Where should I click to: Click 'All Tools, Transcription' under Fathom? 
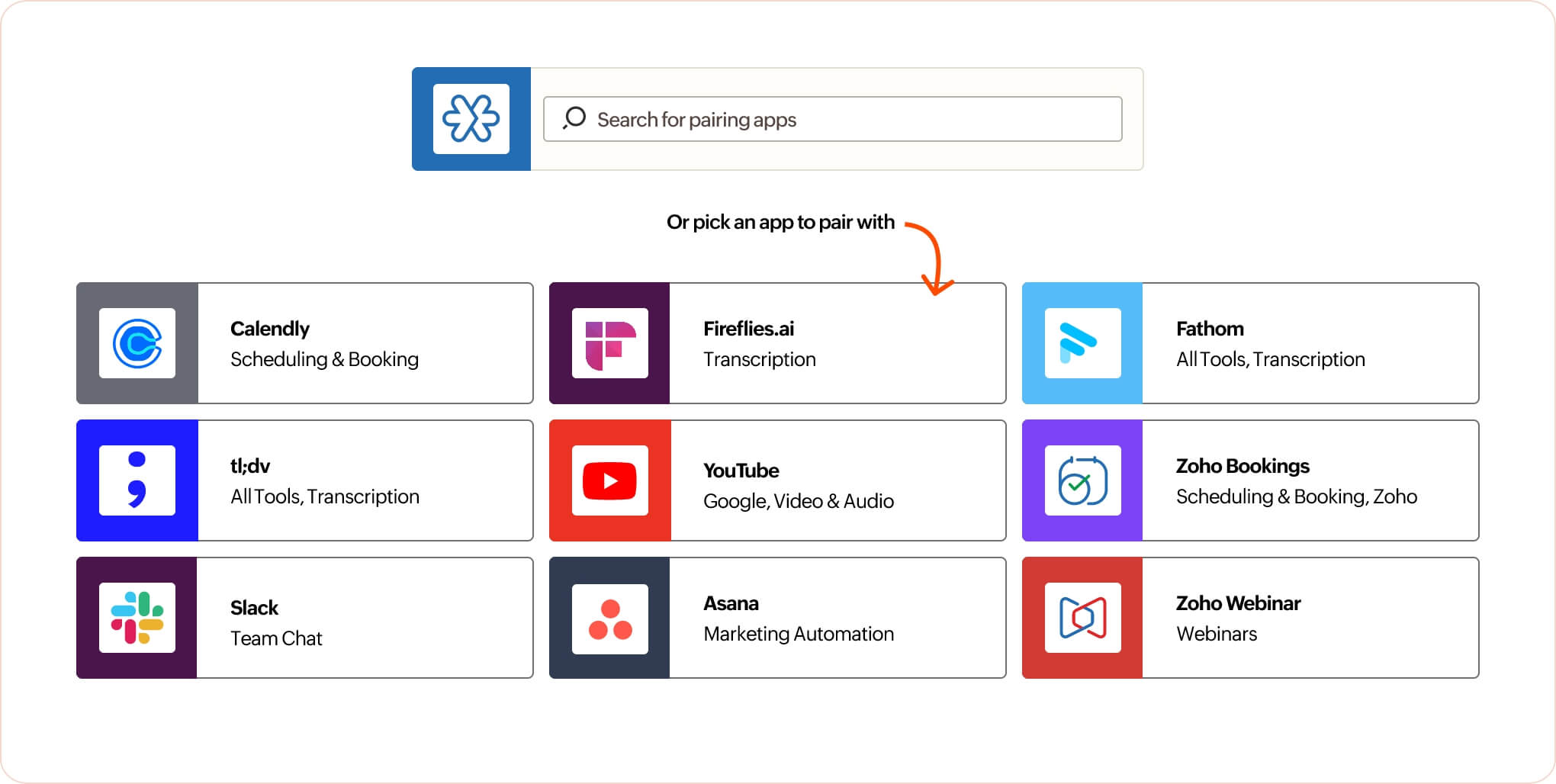coord(1271,359)
